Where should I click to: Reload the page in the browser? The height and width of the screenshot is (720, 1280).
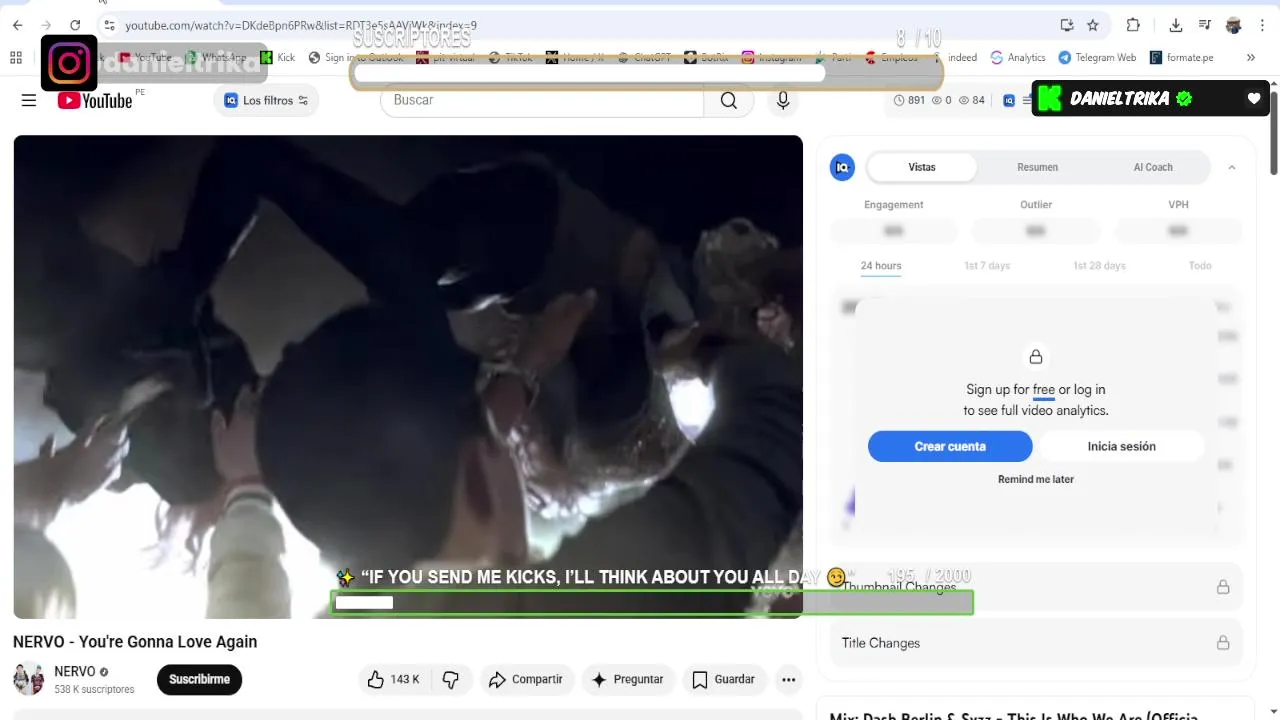click(75, 25)
